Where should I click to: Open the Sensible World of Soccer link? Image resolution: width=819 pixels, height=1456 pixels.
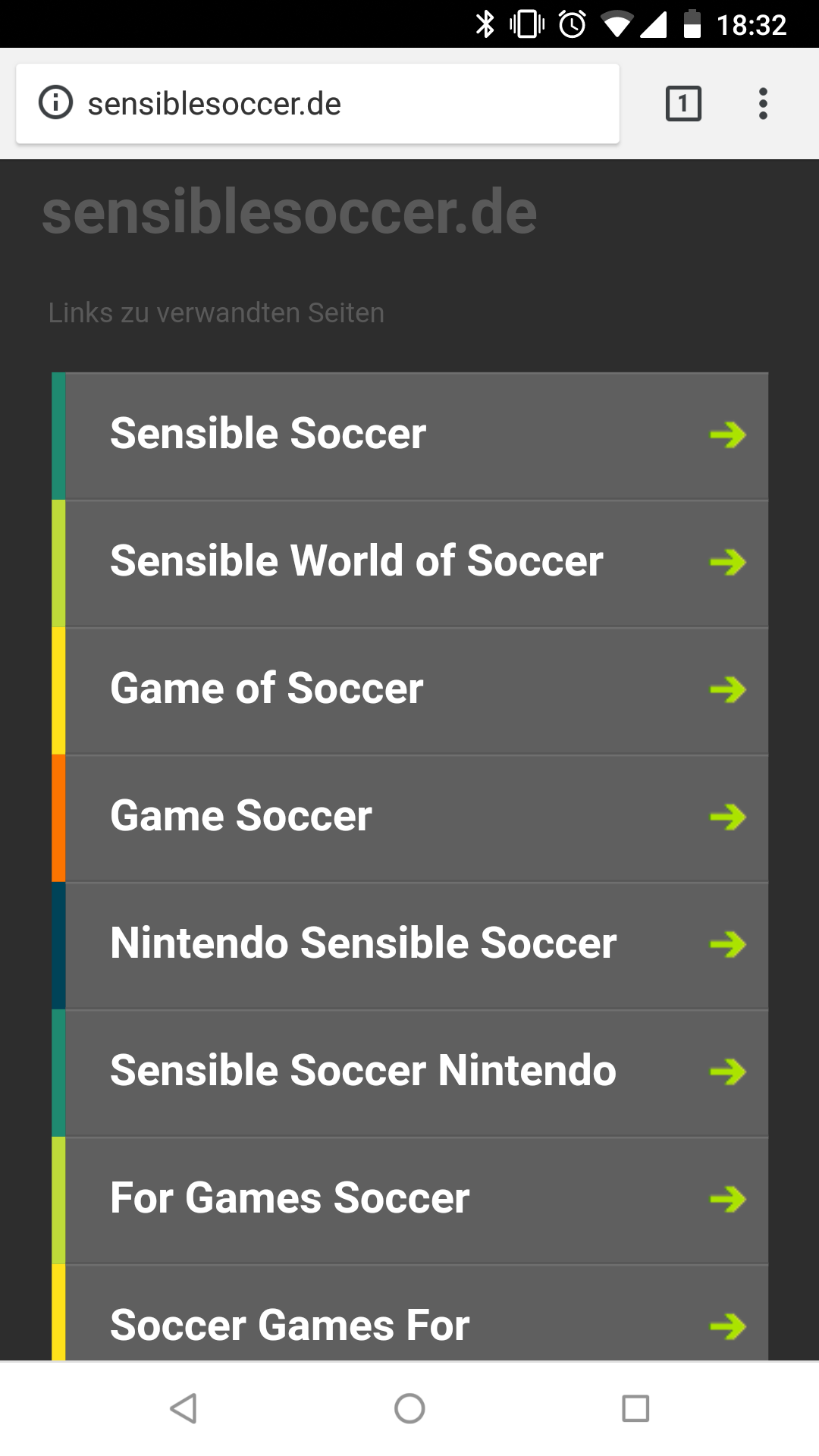click(x=356, y=562)
